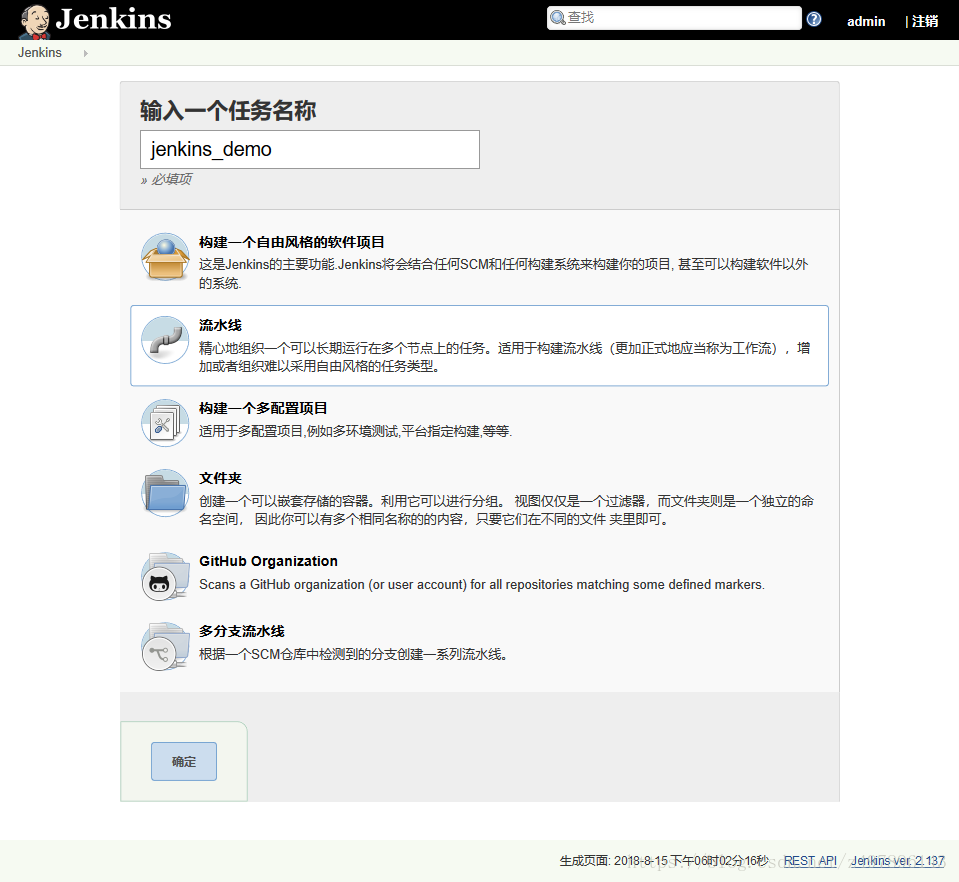Select 构建一个多配置项目 title

[x=263, y=409]
